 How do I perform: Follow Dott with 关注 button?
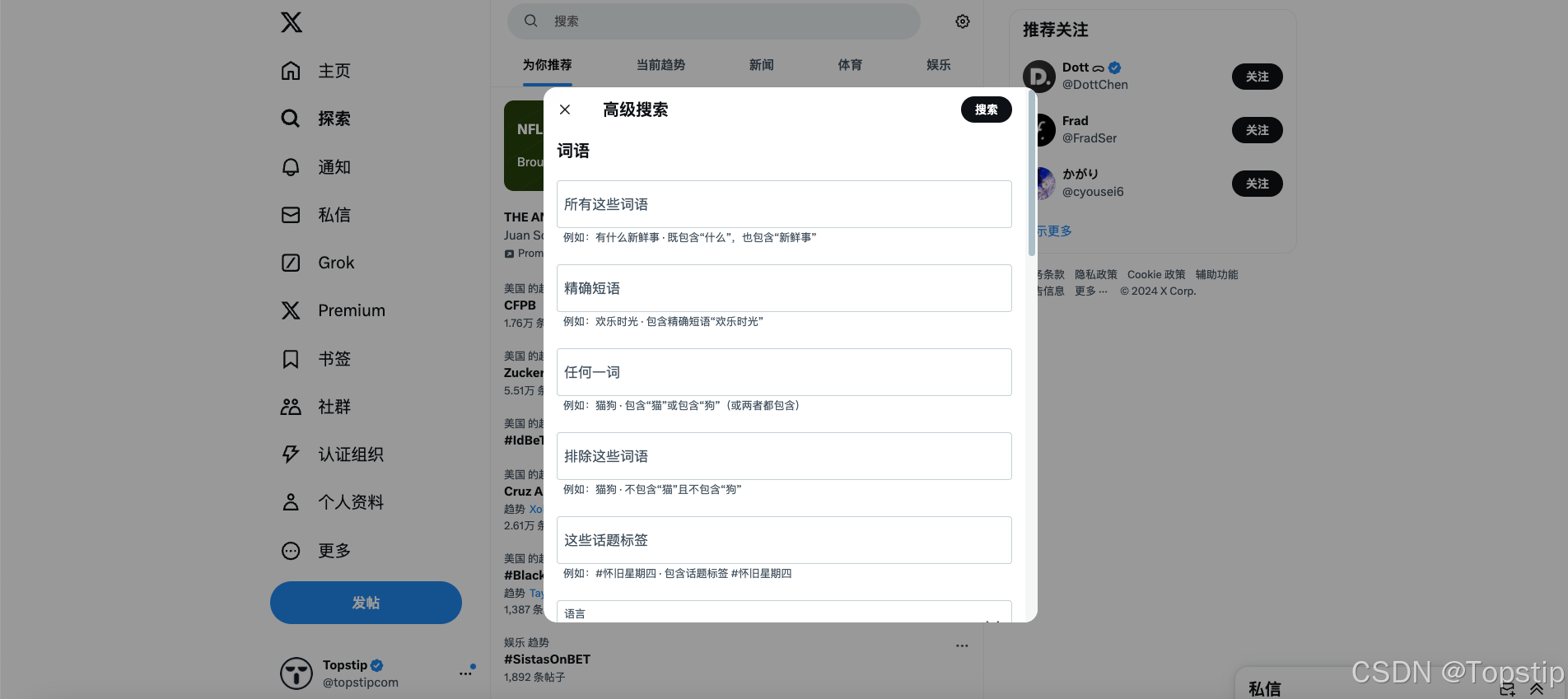(1258, 77)
